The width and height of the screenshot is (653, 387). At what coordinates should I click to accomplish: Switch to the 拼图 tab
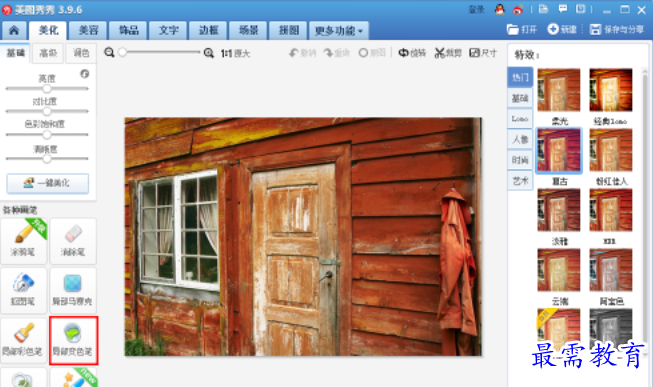(288, 30)
